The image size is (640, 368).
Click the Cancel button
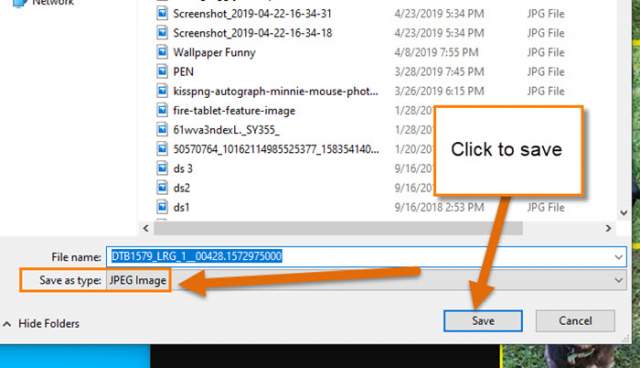pos(575,321)
